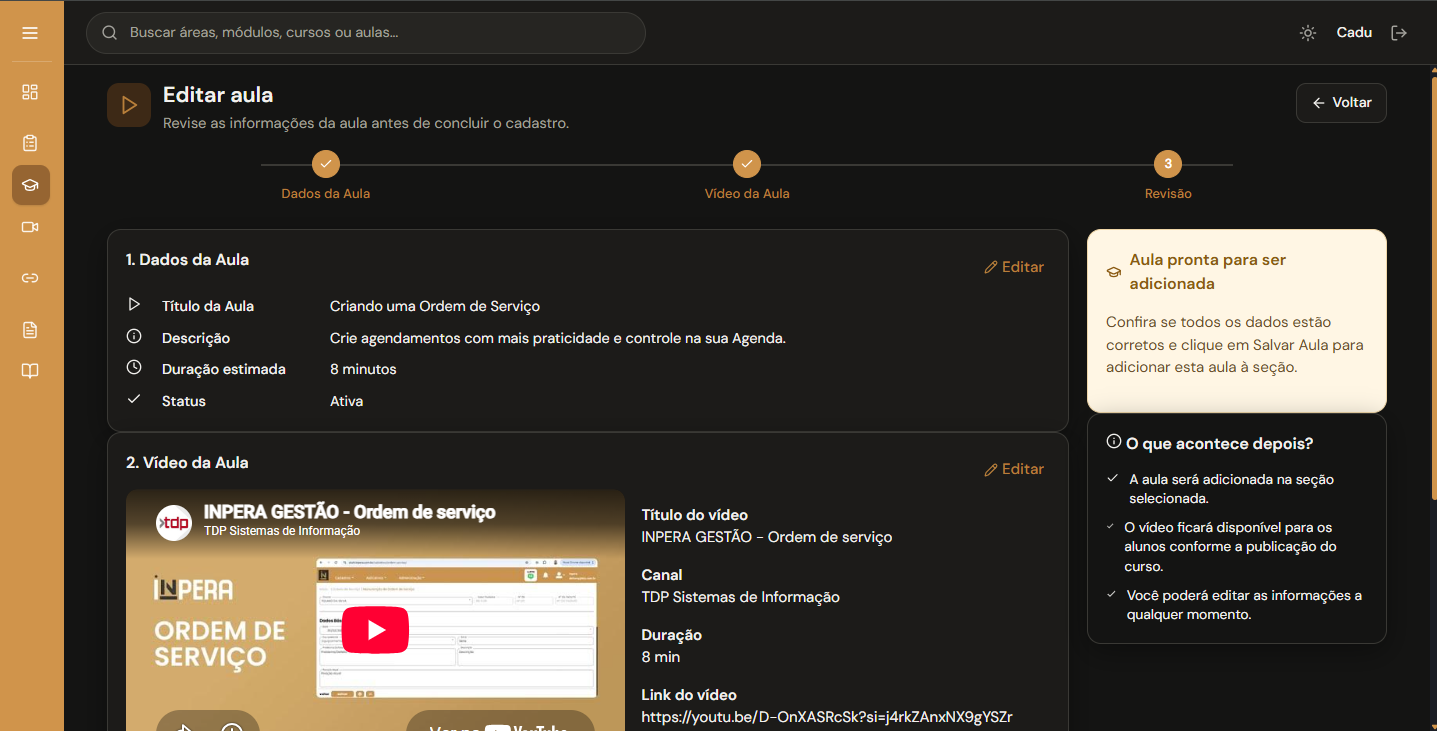Click the channel name TDP Sistemas de Informação in details
This screenshot has height=731, width=1437.
pos(740,597)
